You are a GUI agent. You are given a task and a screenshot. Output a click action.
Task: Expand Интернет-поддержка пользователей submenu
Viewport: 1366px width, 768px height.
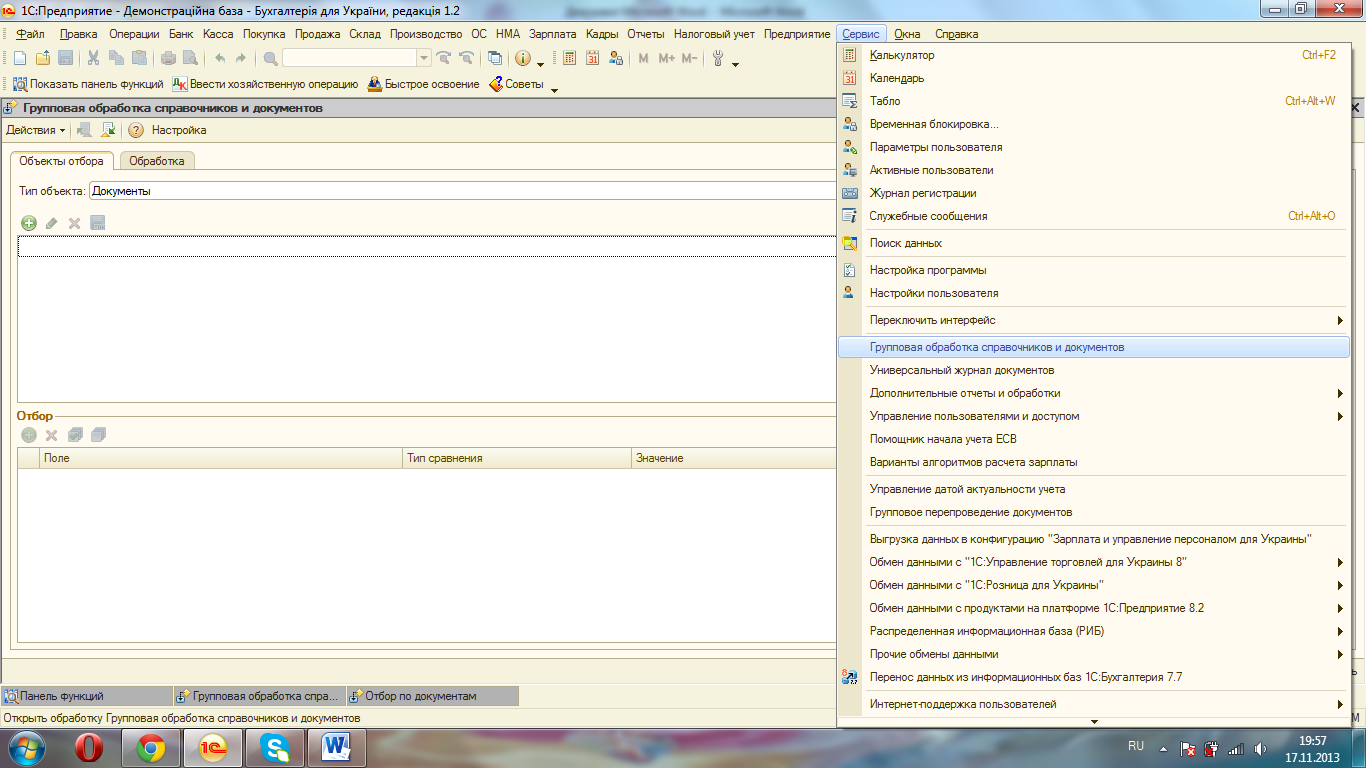point(1093,704)
